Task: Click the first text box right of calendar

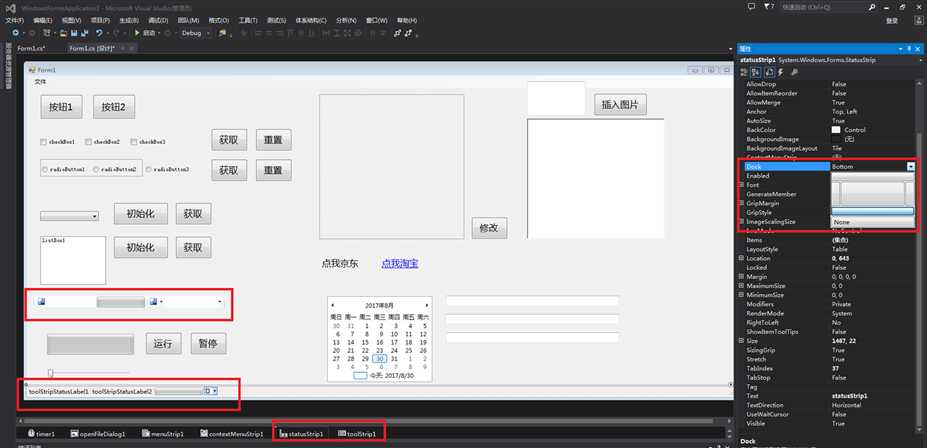Action: [532, 301]
